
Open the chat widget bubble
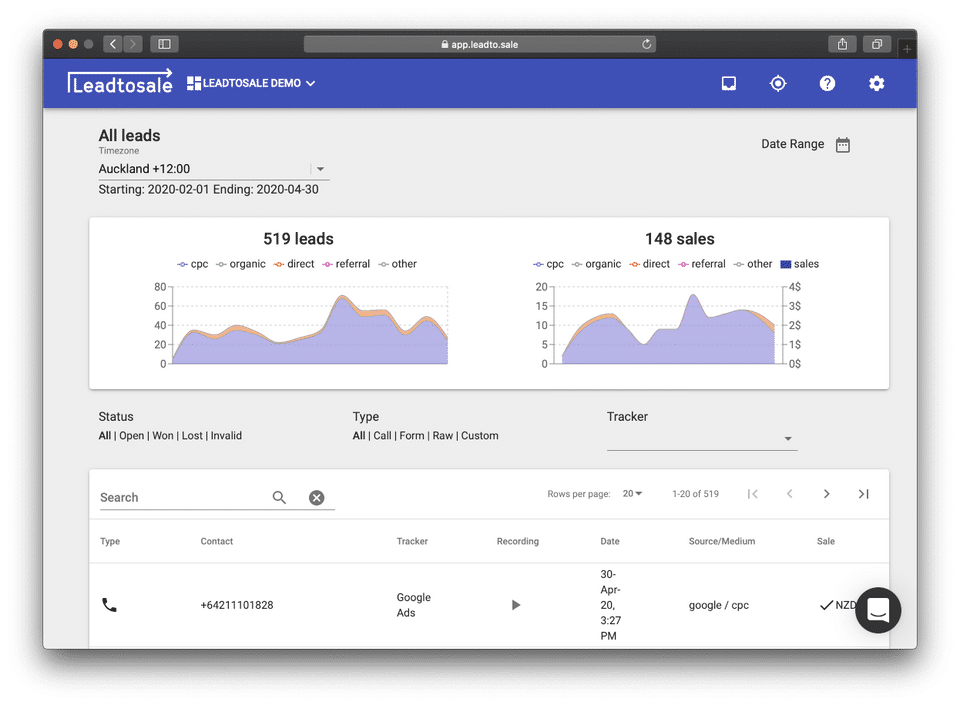878,610
